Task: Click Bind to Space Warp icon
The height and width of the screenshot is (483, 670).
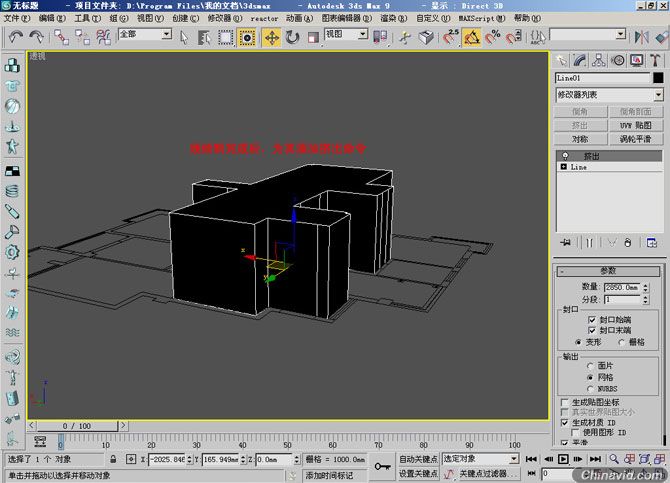Action: point(103,37)
